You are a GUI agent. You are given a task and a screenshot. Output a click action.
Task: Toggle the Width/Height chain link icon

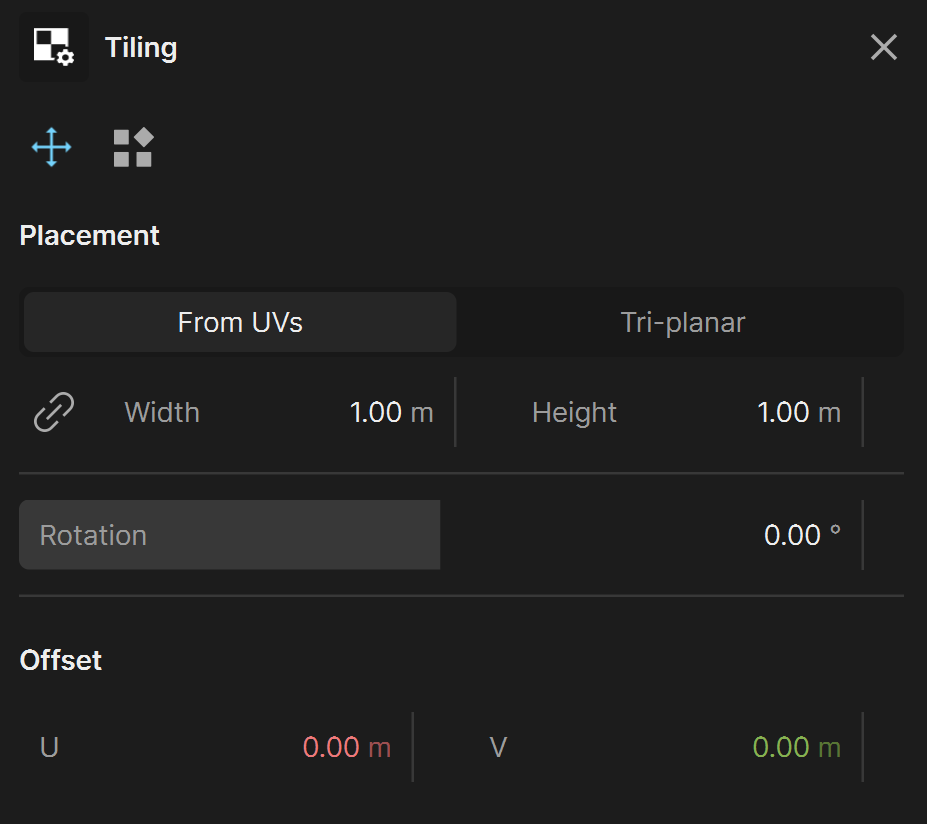[x=54, y=412]
